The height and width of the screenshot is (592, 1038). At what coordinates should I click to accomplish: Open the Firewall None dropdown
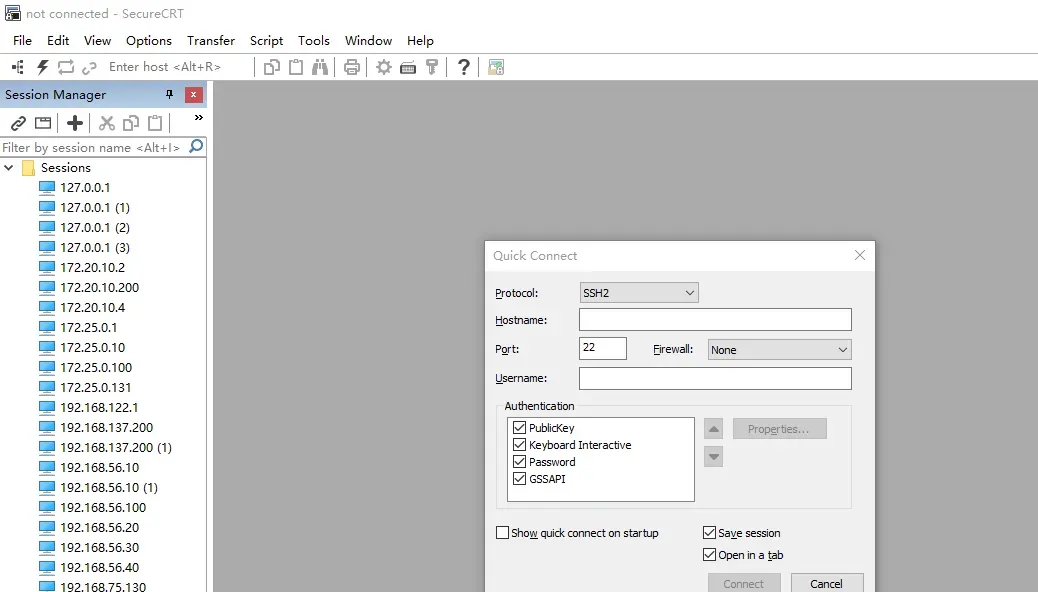coord(779,350)
